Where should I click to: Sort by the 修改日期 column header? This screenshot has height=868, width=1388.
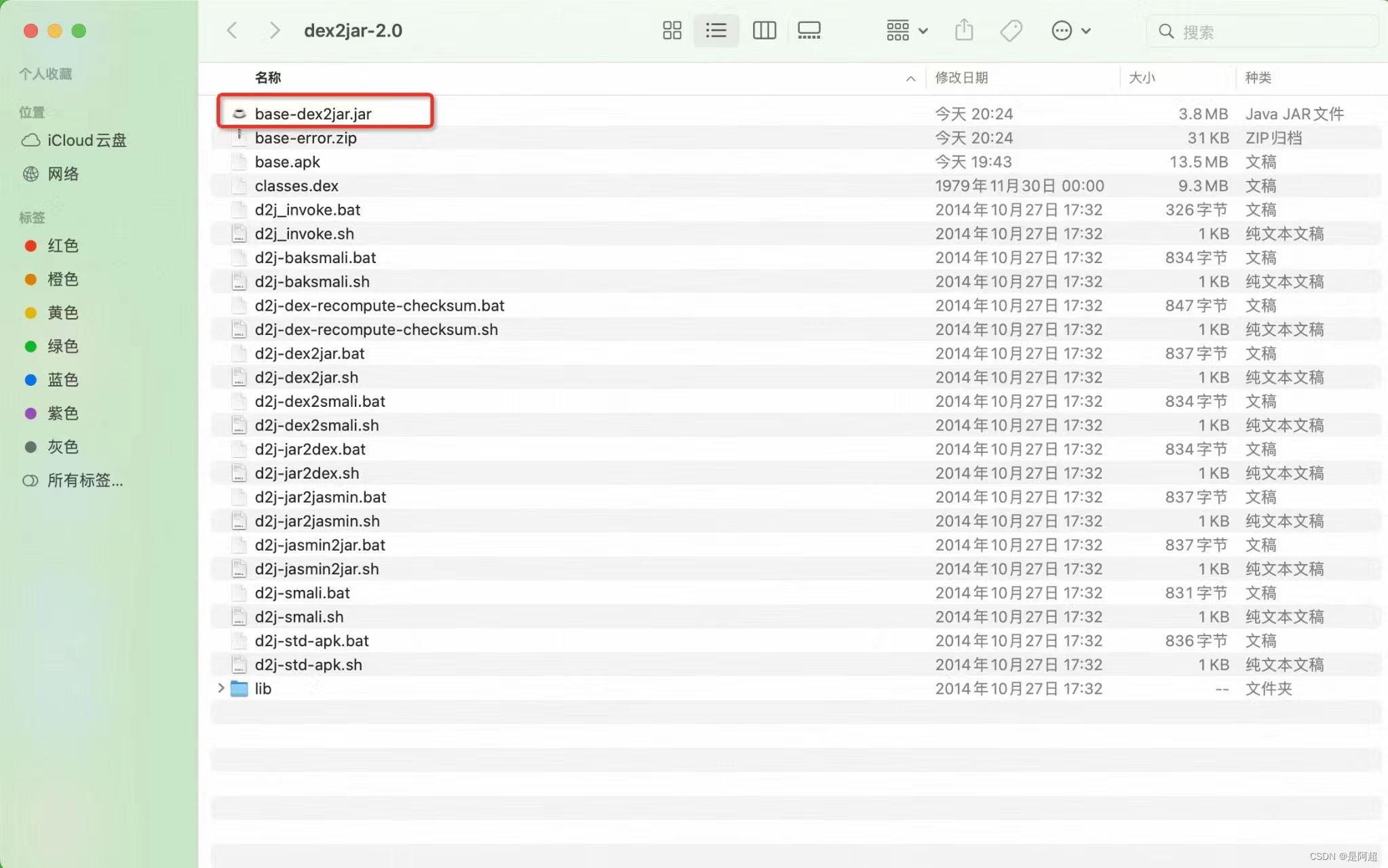pyautogui.click(x=961, y=78)
